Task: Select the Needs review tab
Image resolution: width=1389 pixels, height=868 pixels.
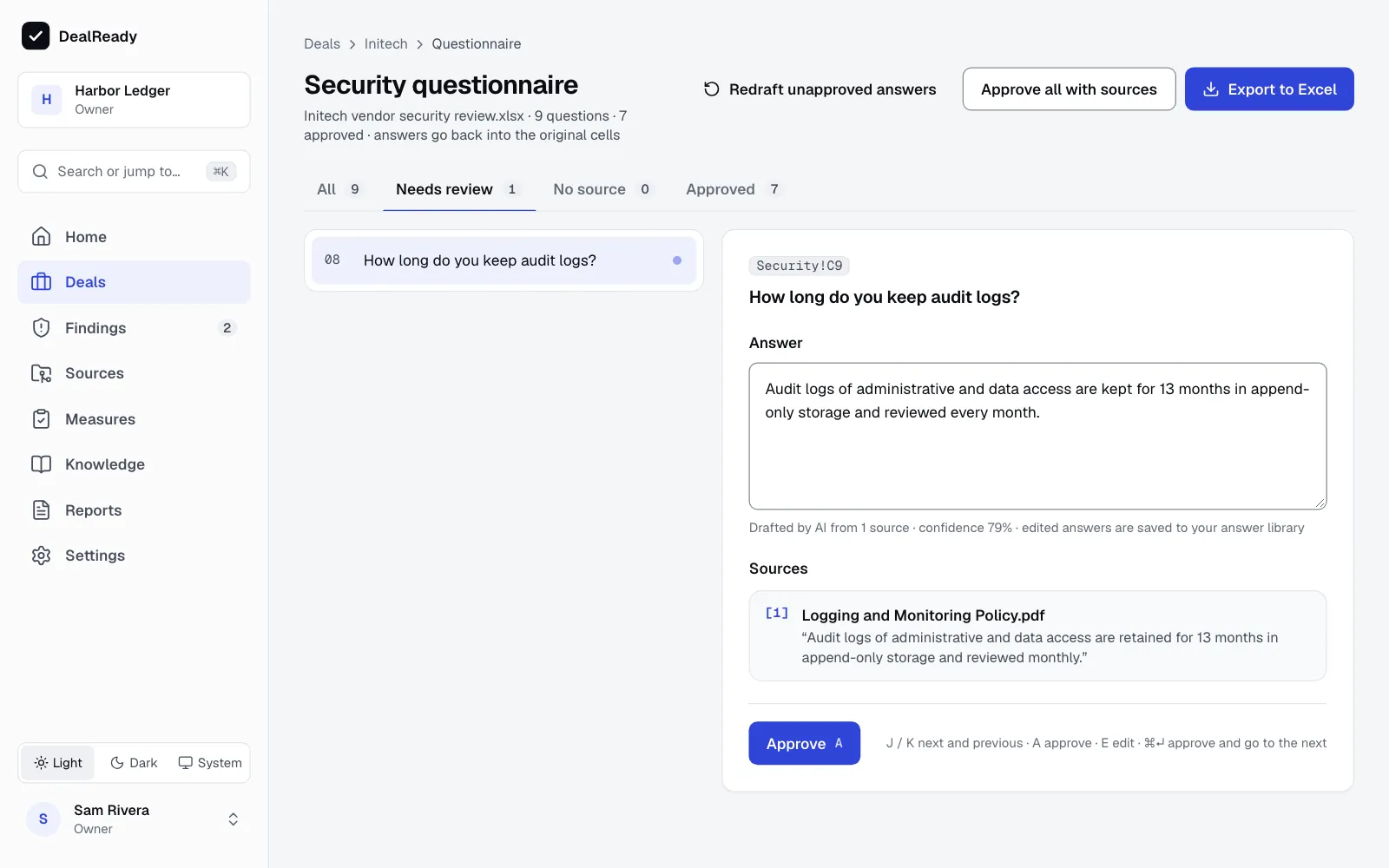Action: 458,189
